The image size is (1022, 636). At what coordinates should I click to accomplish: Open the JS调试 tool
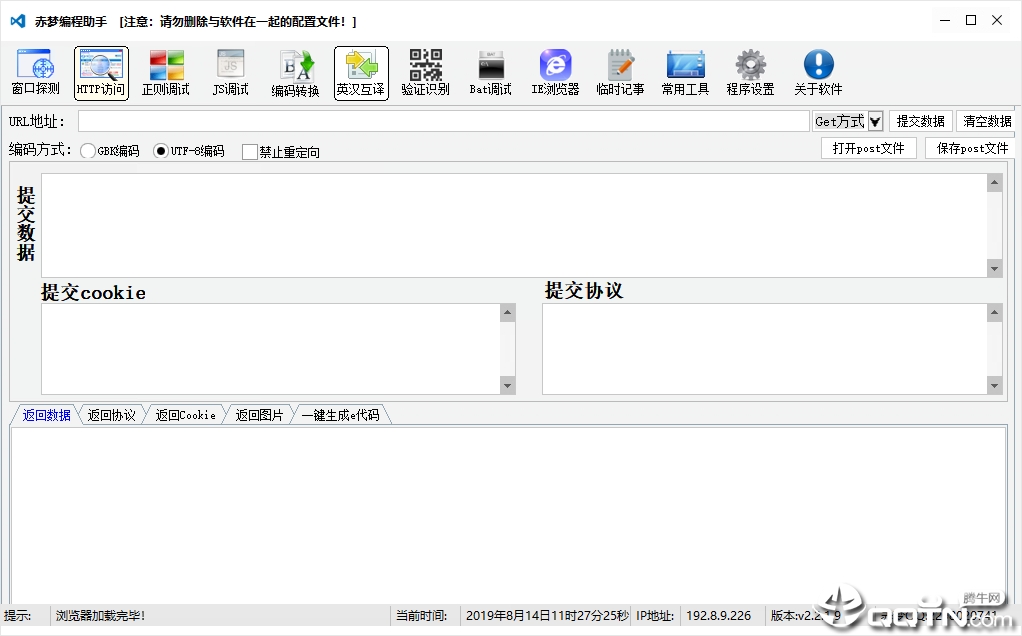point(231,72)
